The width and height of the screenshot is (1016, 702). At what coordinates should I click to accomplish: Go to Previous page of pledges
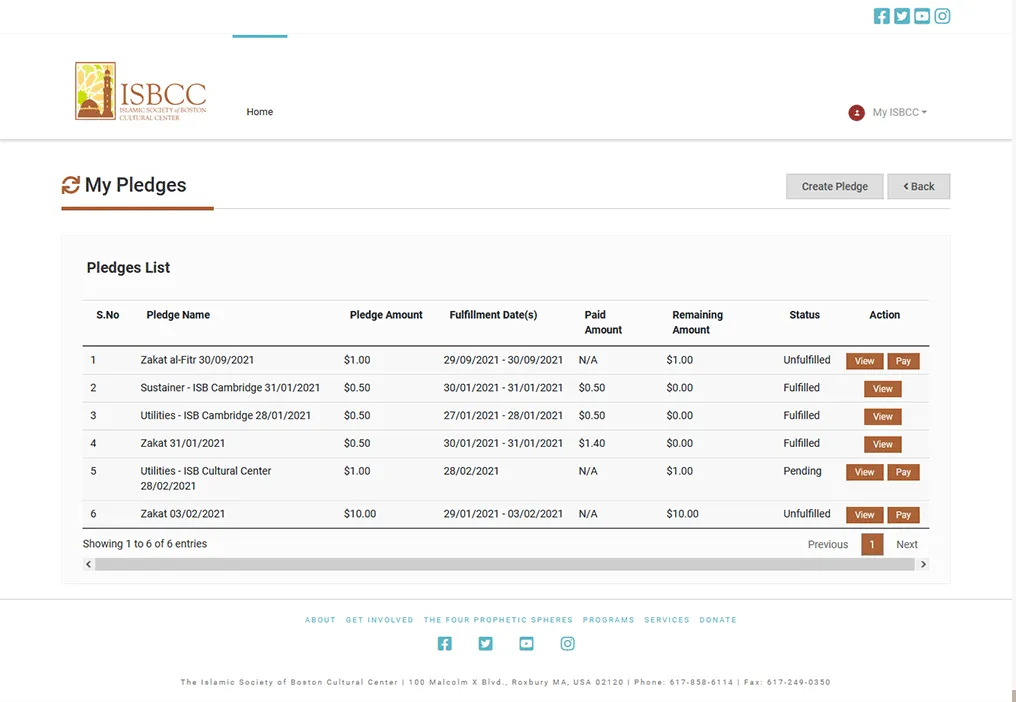pyautogui.click(x=827, y=544)
